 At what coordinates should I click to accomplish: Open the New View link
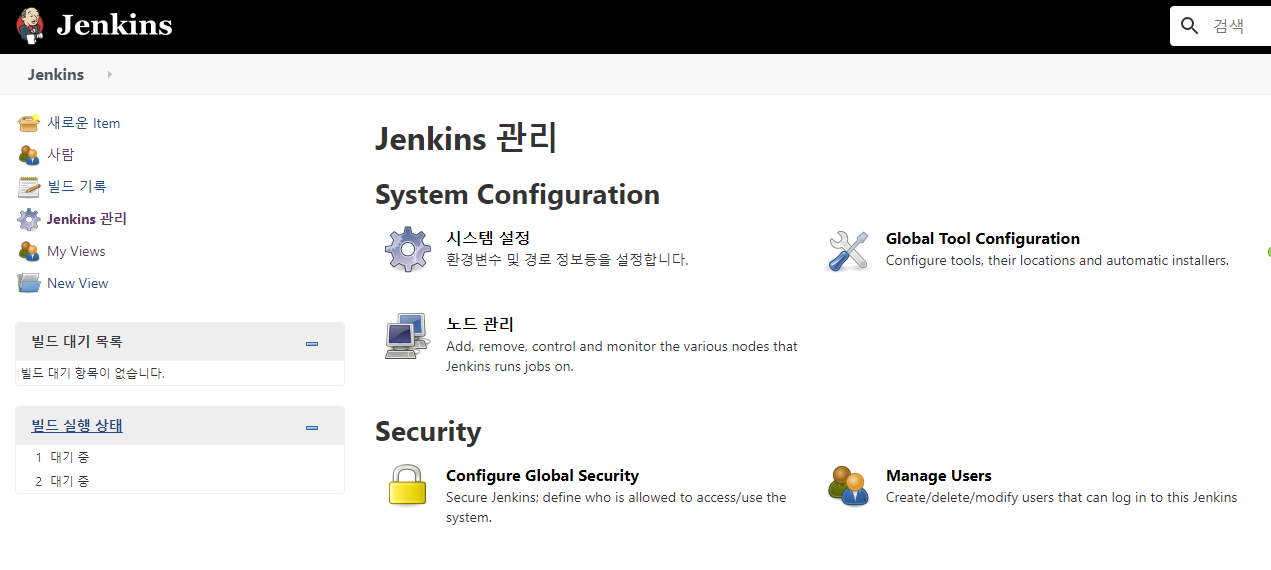point(78,283)
